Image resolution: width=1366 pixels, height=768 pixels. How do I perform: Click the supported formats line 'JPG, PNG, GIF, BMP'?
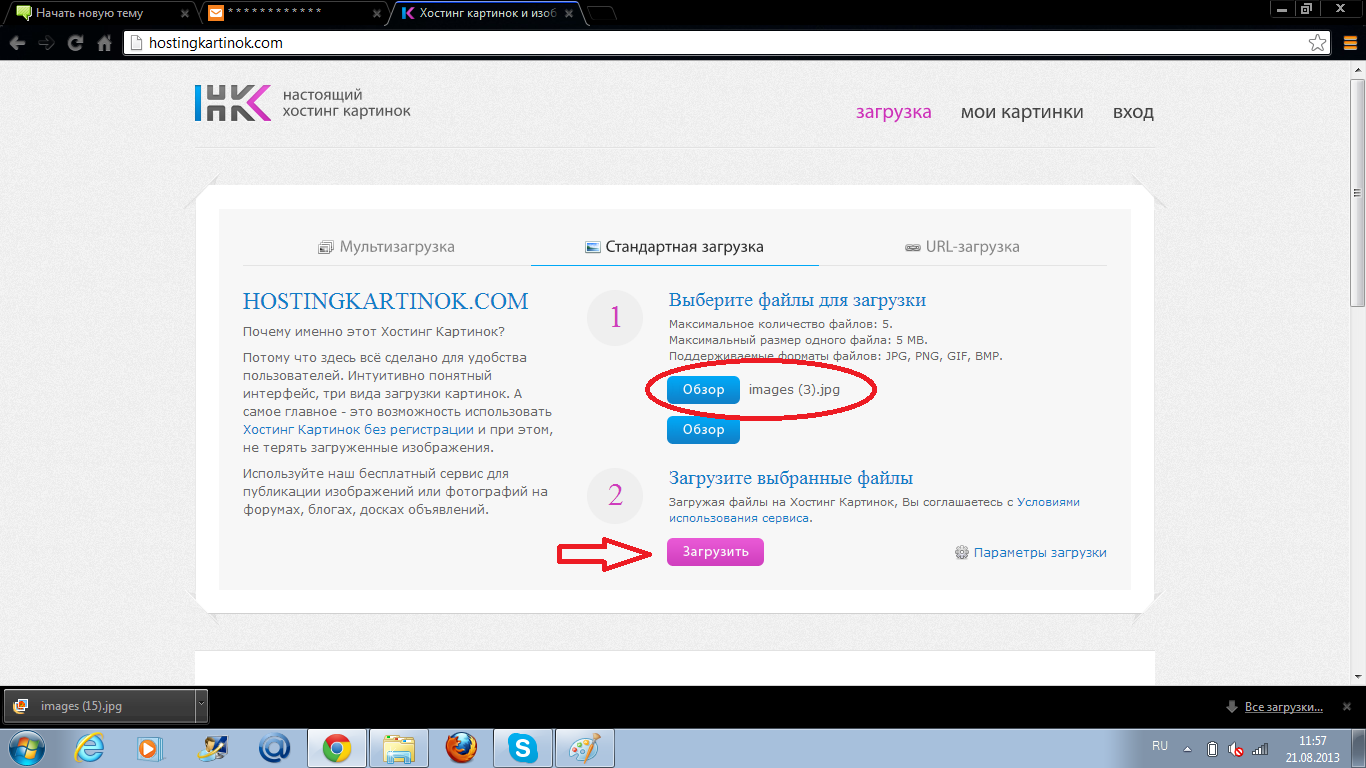coord(835,356)
